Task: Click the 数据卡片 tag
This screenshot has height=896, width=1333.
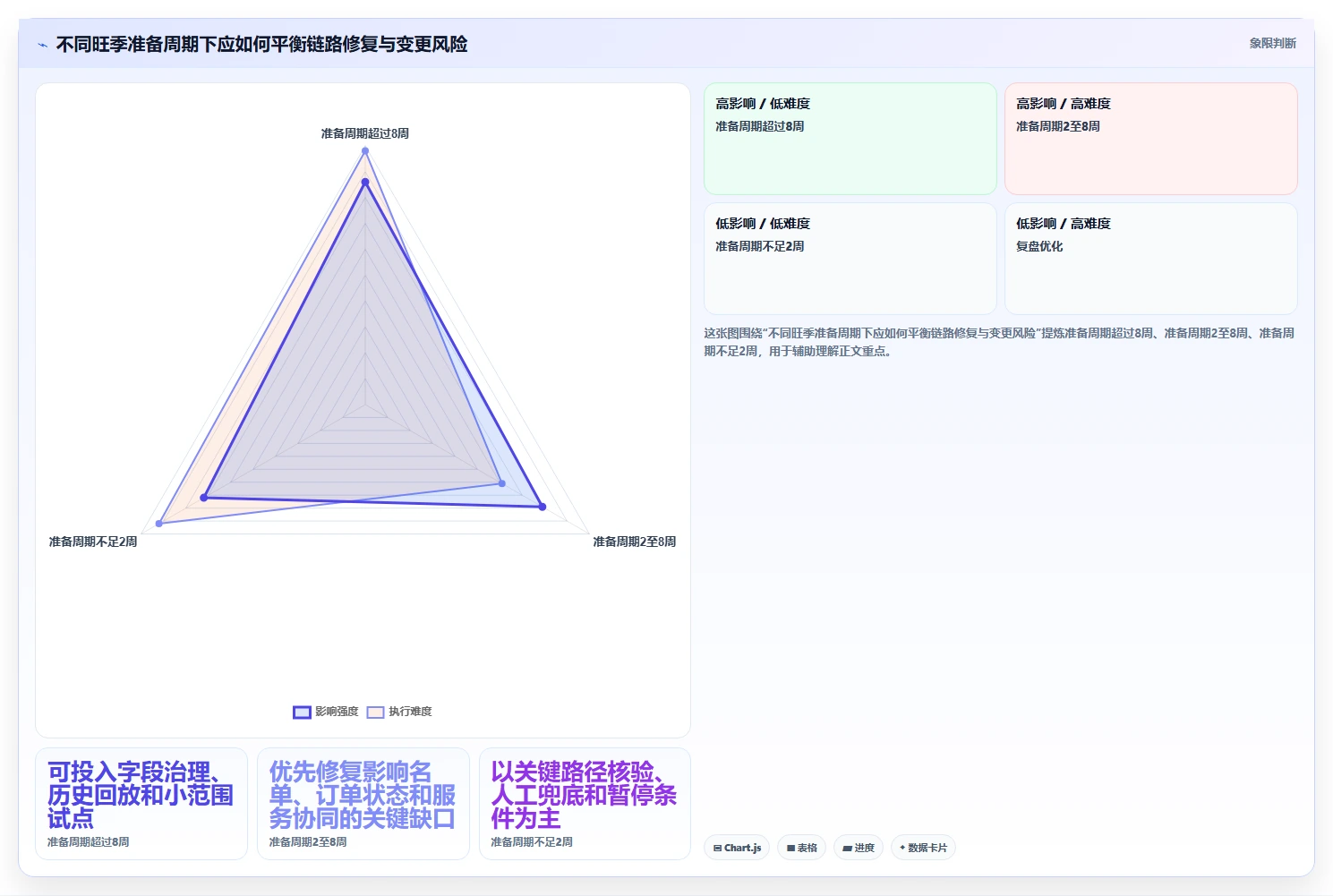Action: [x=923, y=848]
